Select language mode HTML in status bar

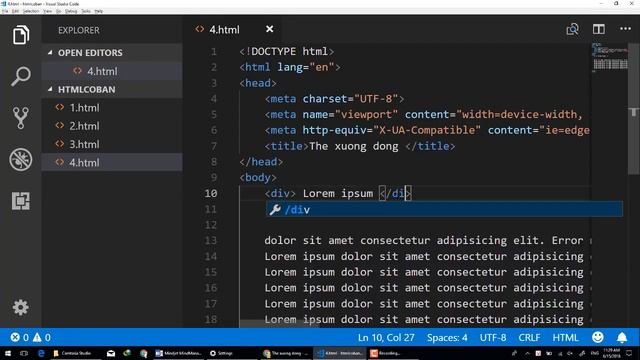565,338
